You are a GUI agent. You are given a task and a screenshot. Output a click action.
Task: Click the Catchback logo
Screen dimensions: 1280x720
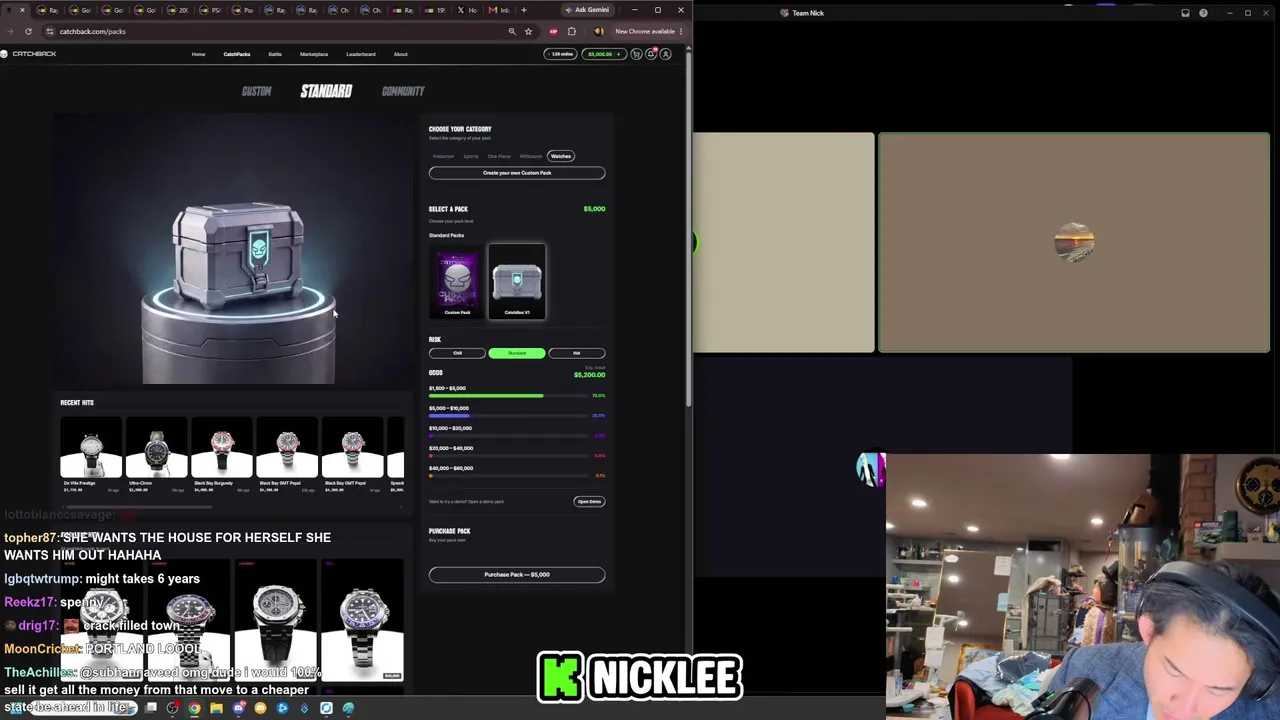coord(29,54)
